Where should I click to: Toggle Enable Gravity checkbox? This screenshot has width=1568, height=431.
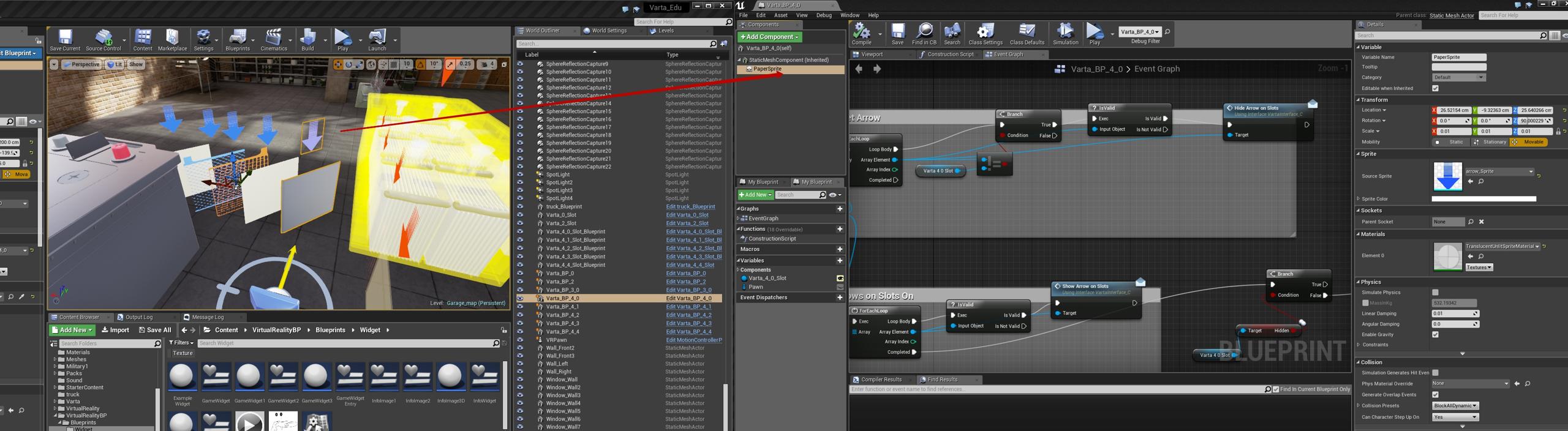click(1435, 335)
